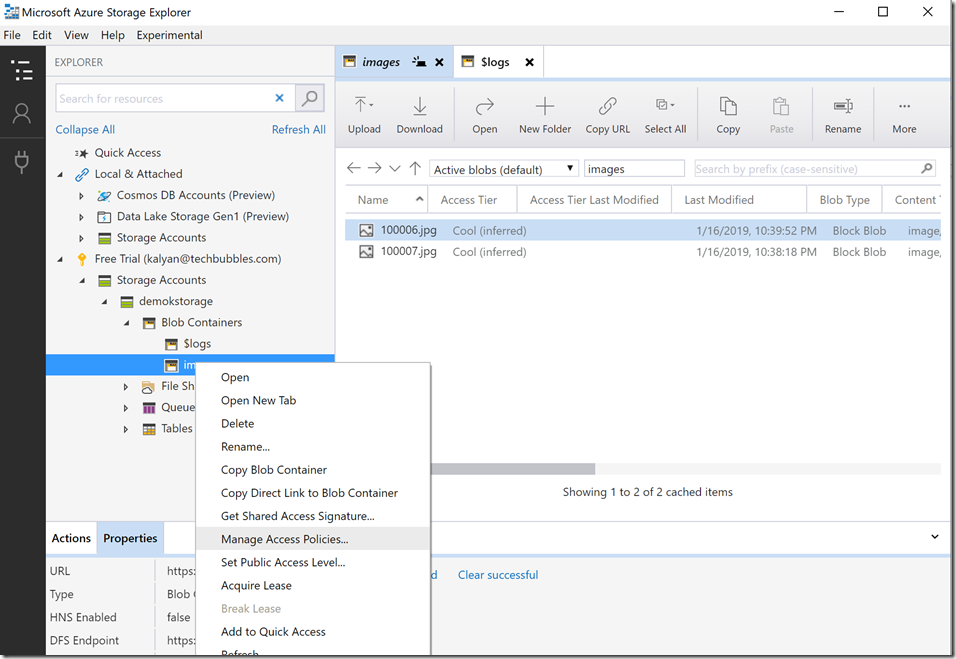Sort by the Last Modified column header

(738, 199)
